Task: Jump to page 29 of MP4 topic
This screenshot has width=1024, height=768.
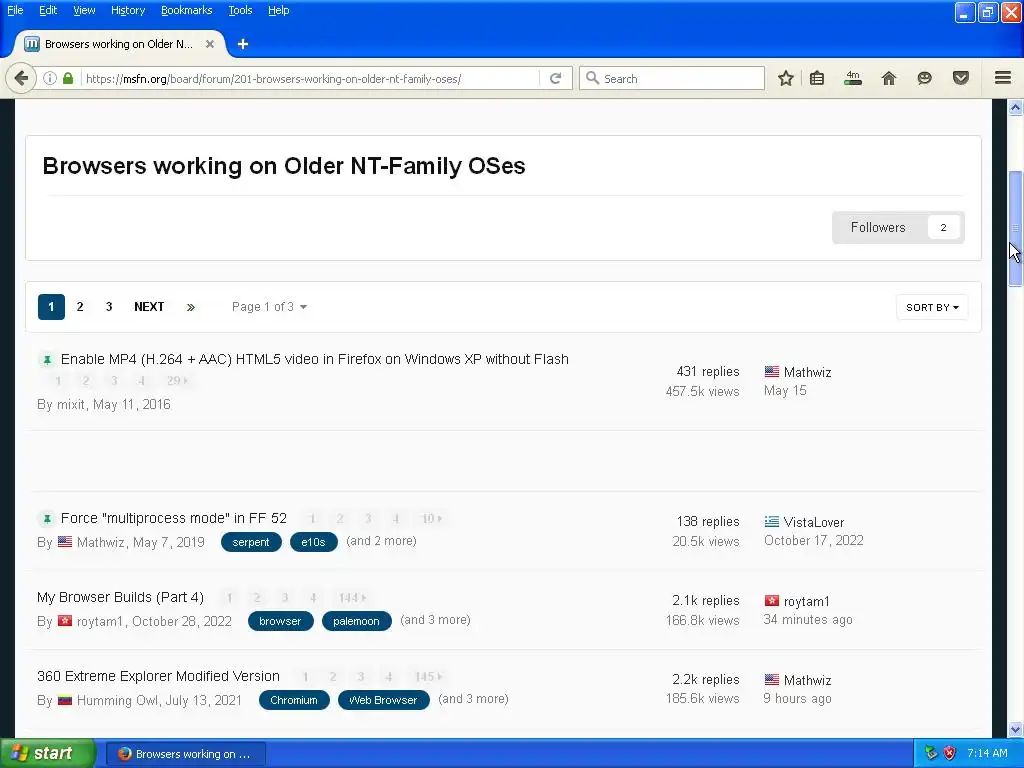Action: coord(177,381)
